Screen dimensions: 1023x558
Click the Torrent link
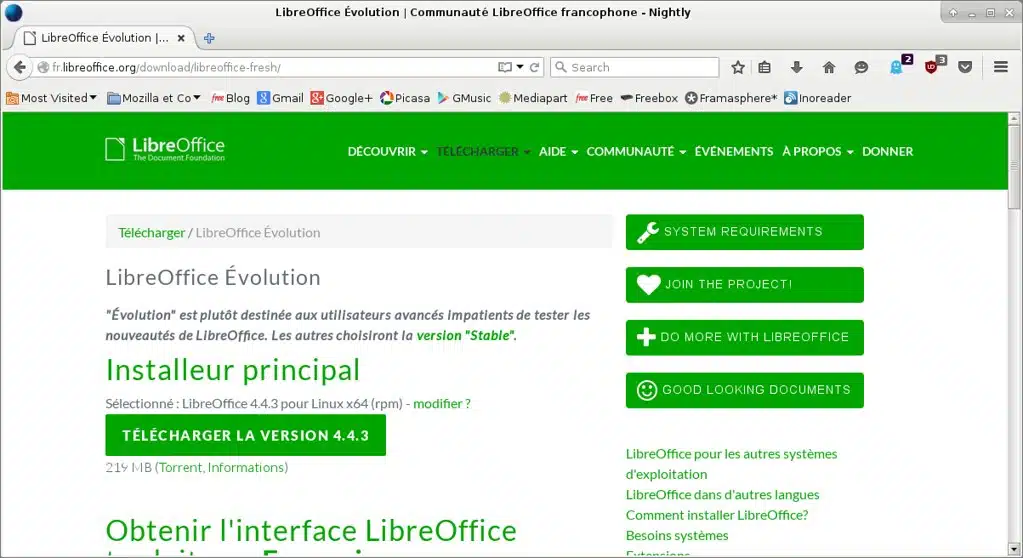(180, 467)
